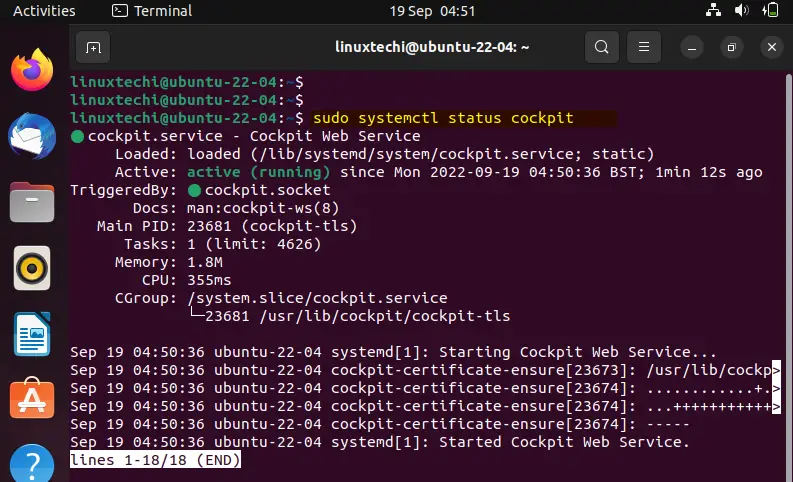
Task: Open LibreOffice Writer from the dock
Action: [32, 334]
